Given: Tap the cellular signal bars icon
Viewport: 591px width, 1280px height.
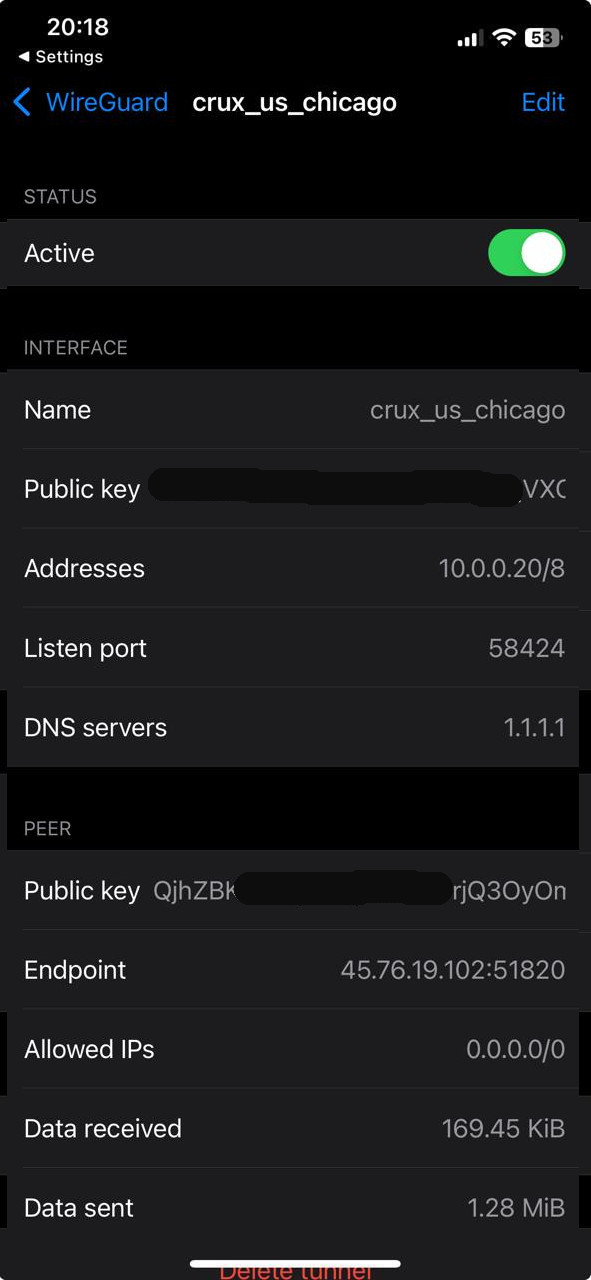Looking at the screenshot, I should pos(470,39).
